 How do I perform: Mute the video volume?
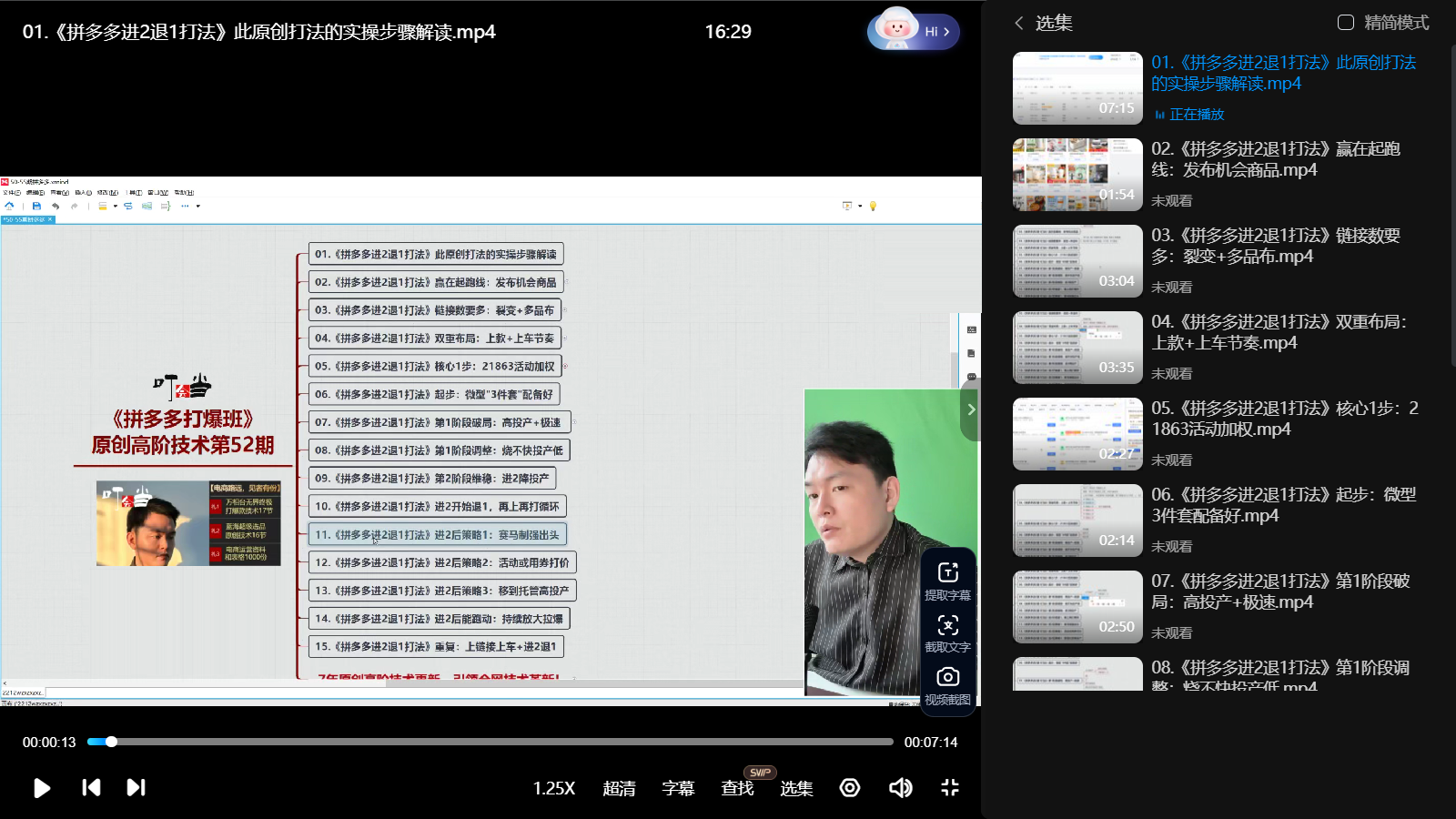(x=900, y=788)
